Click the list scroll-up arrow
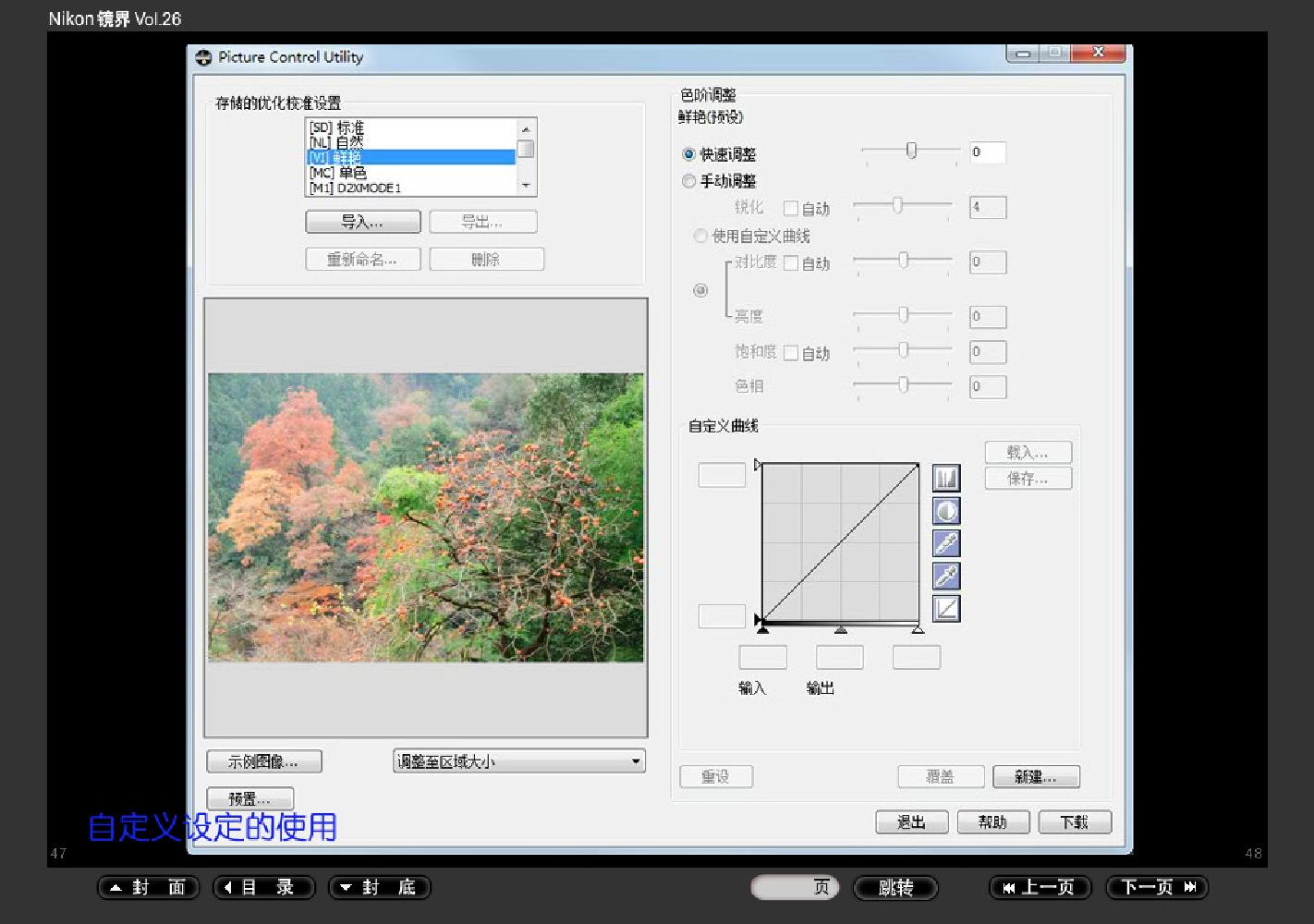This screenshot has height=924, width=1314. (x=526, y=129)
